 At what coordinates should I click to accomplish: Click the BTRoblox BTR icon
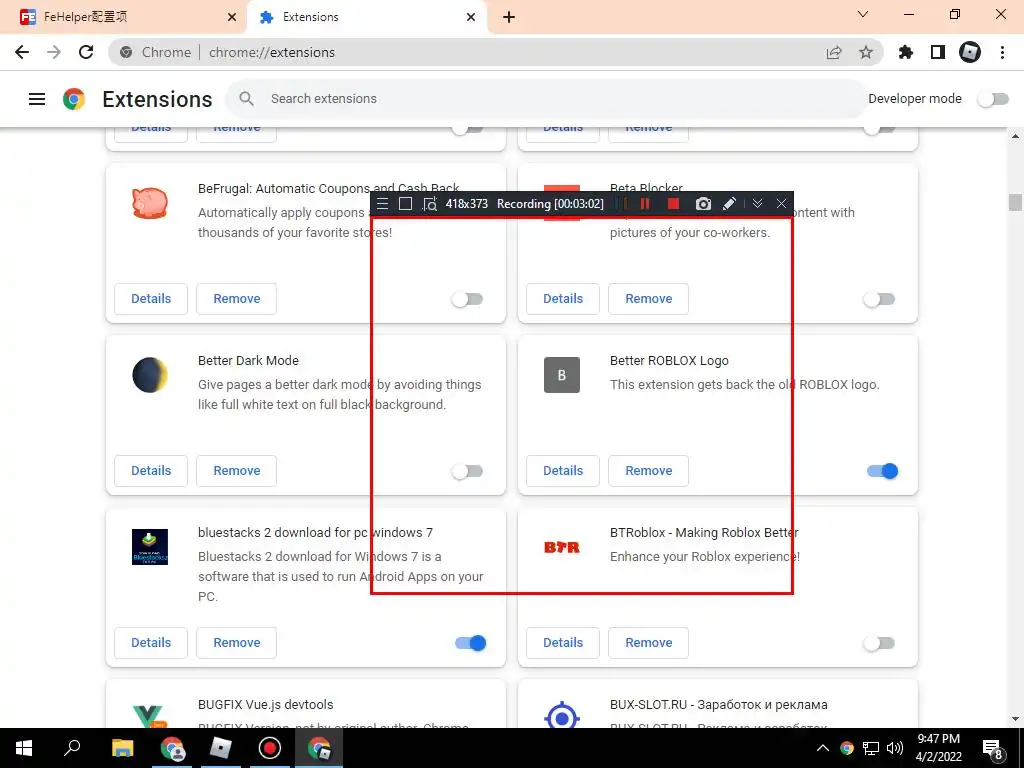tap(562, 547)
